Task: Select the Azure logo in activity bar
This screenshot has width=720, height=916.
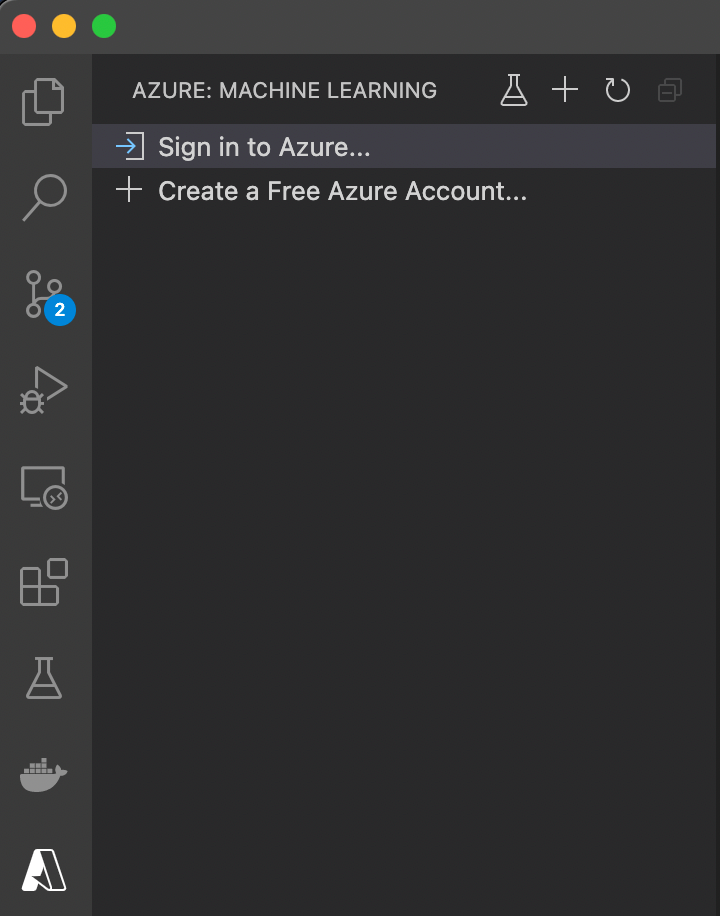Action: pyautogui.click(x=44, y=870)
